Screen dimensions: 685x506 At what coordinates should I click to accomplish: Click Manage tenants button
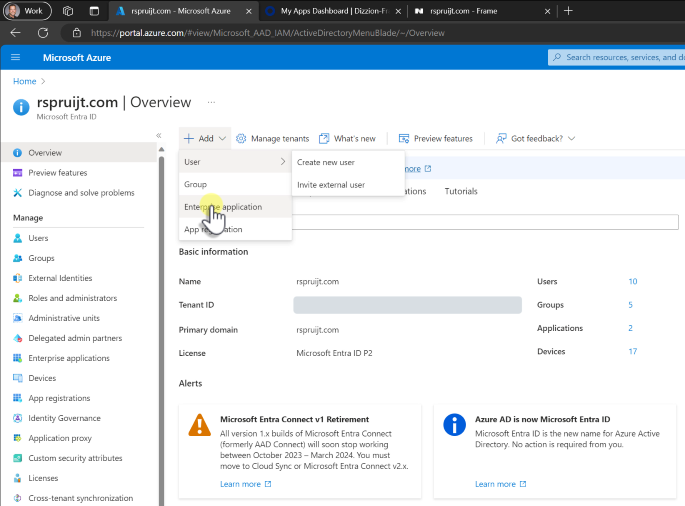pyautogui.click(x=272, y=139)
